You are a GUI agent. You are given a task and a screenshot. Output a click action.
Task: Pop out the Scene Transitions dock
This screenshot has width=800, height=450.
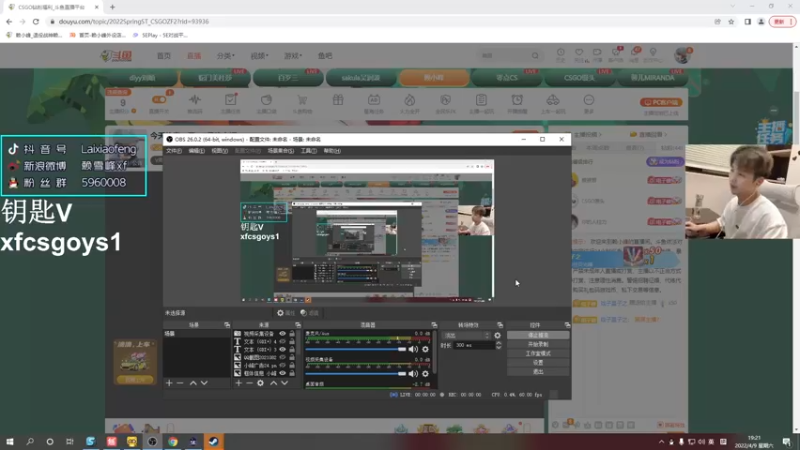(500, 325)
